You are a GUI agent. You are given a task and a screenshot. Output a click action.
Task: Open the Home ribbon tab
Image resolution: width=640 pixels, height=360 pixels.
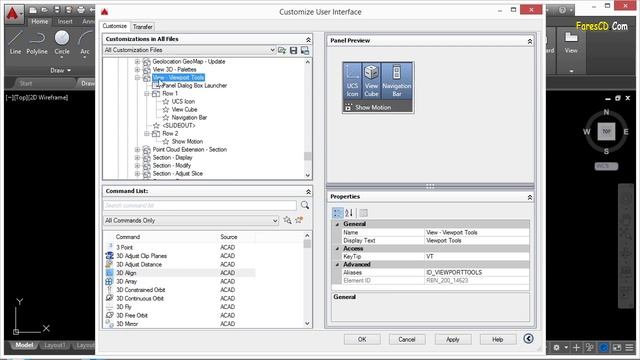coord(40,21)
